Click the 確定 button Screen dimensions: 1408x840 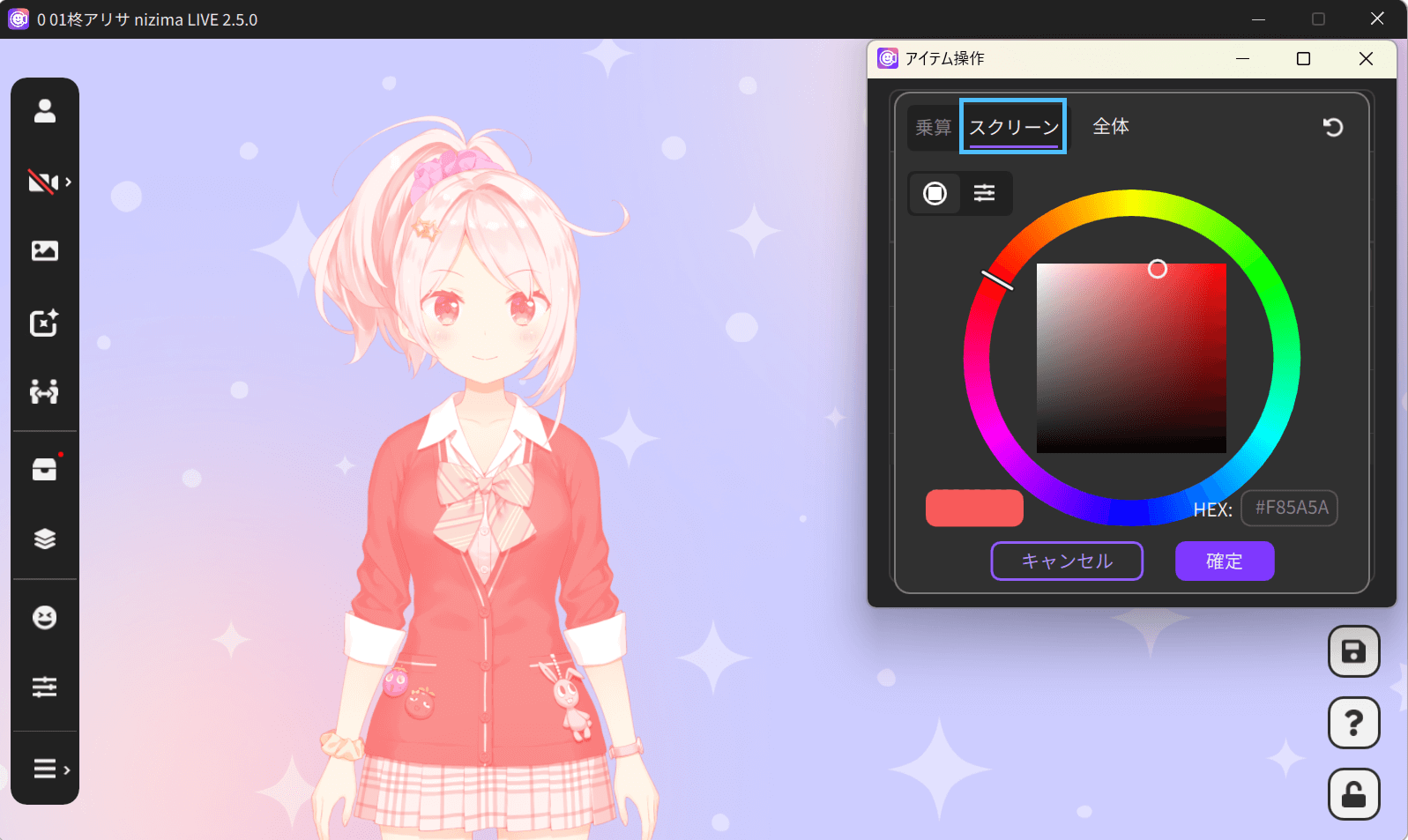click(x=1224, y=561)
